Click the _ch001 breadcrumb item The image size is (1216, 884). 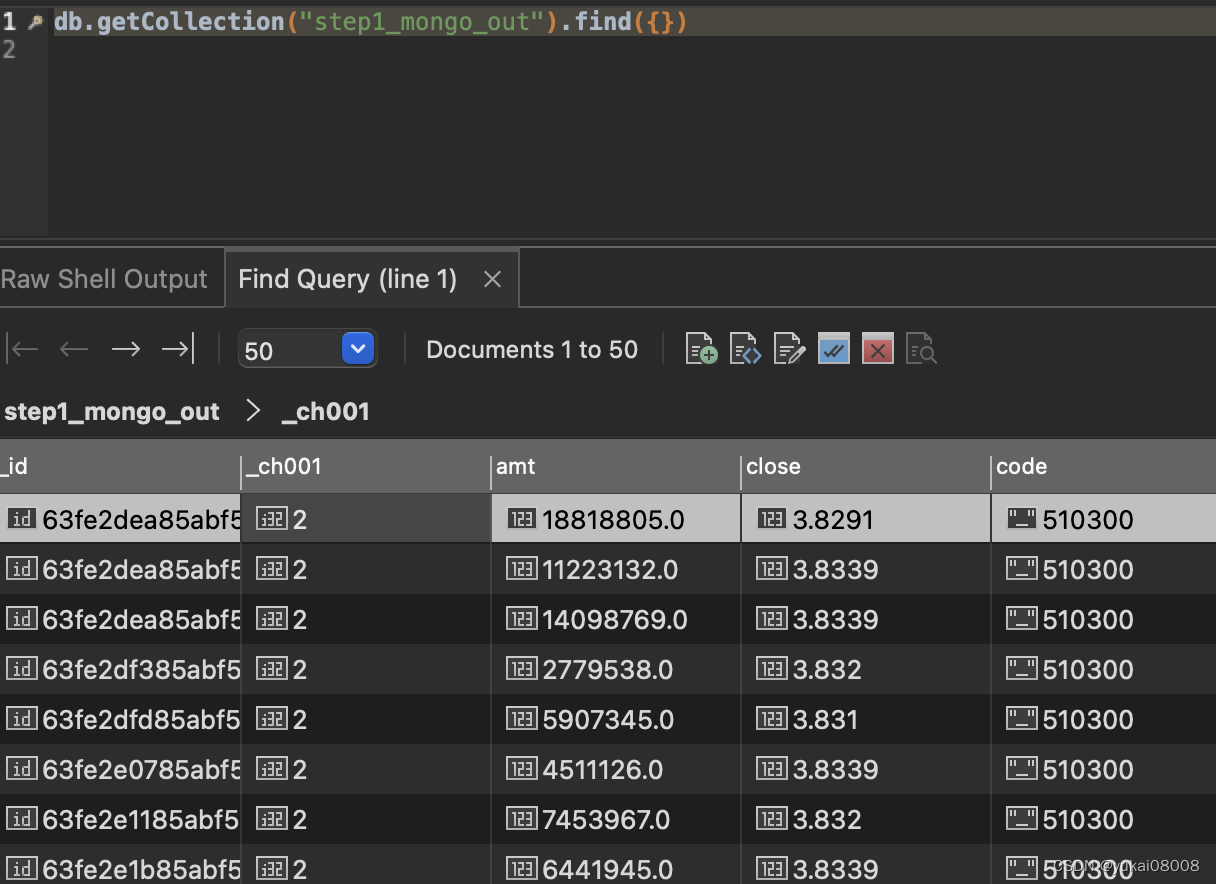326,411
